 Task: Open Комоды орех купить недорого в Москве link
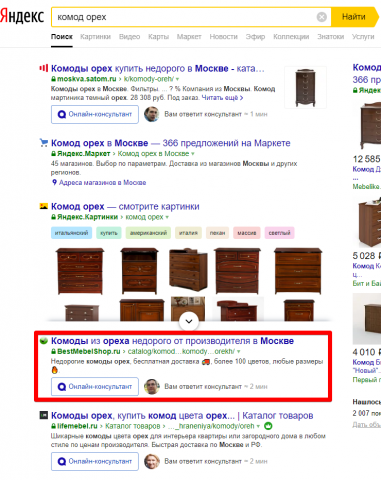click(x=158, y=68)
